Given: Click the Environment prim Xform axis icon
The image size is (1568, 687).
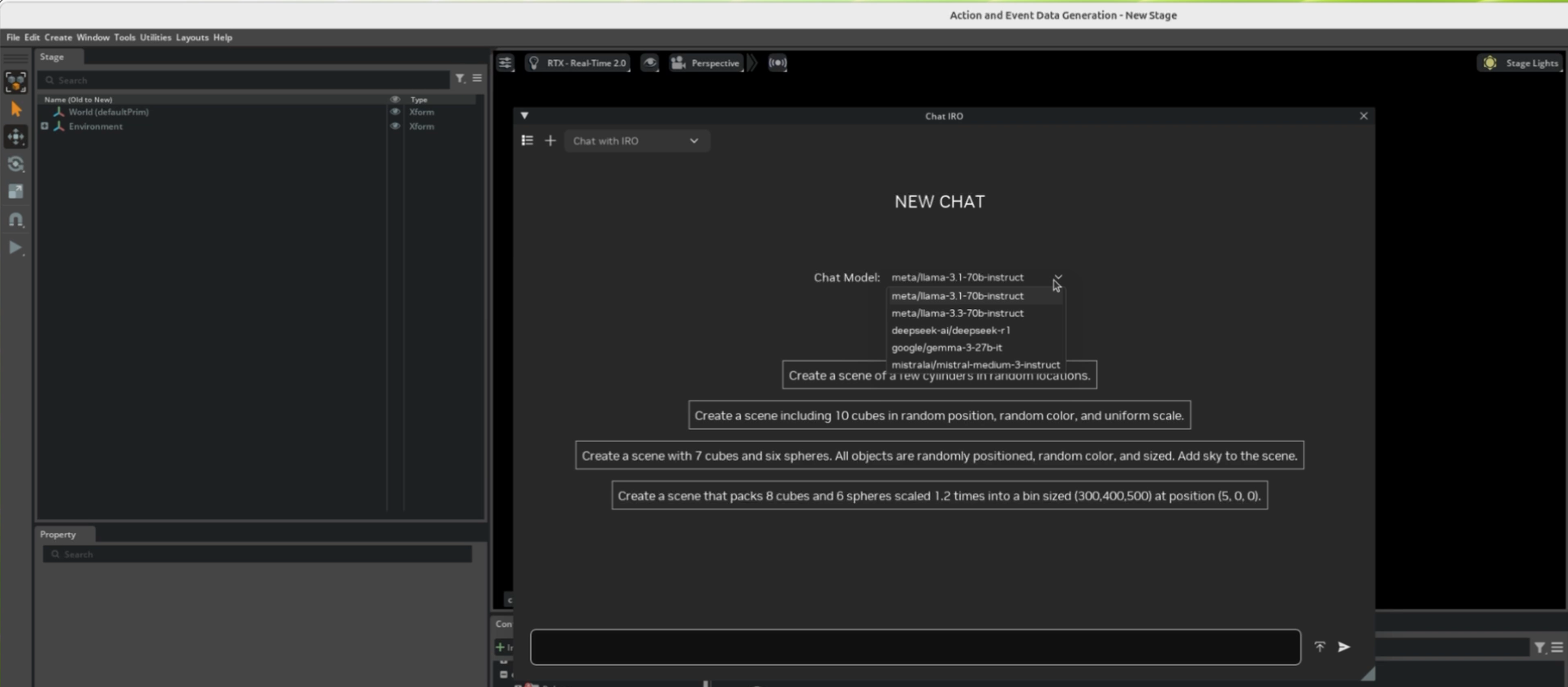Looking at the screenshot, I should [x=58, y=127].
